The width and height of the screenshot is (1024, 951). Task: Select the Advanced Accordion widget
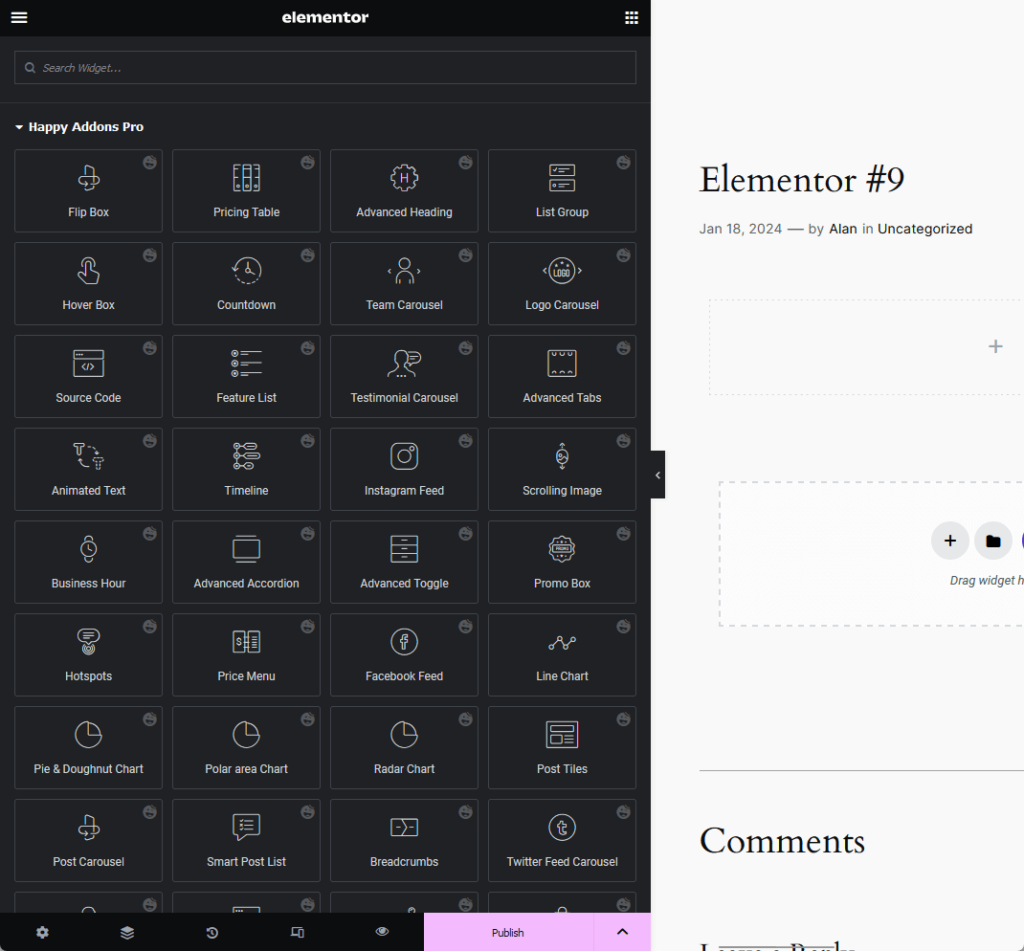tap(246, 562)
